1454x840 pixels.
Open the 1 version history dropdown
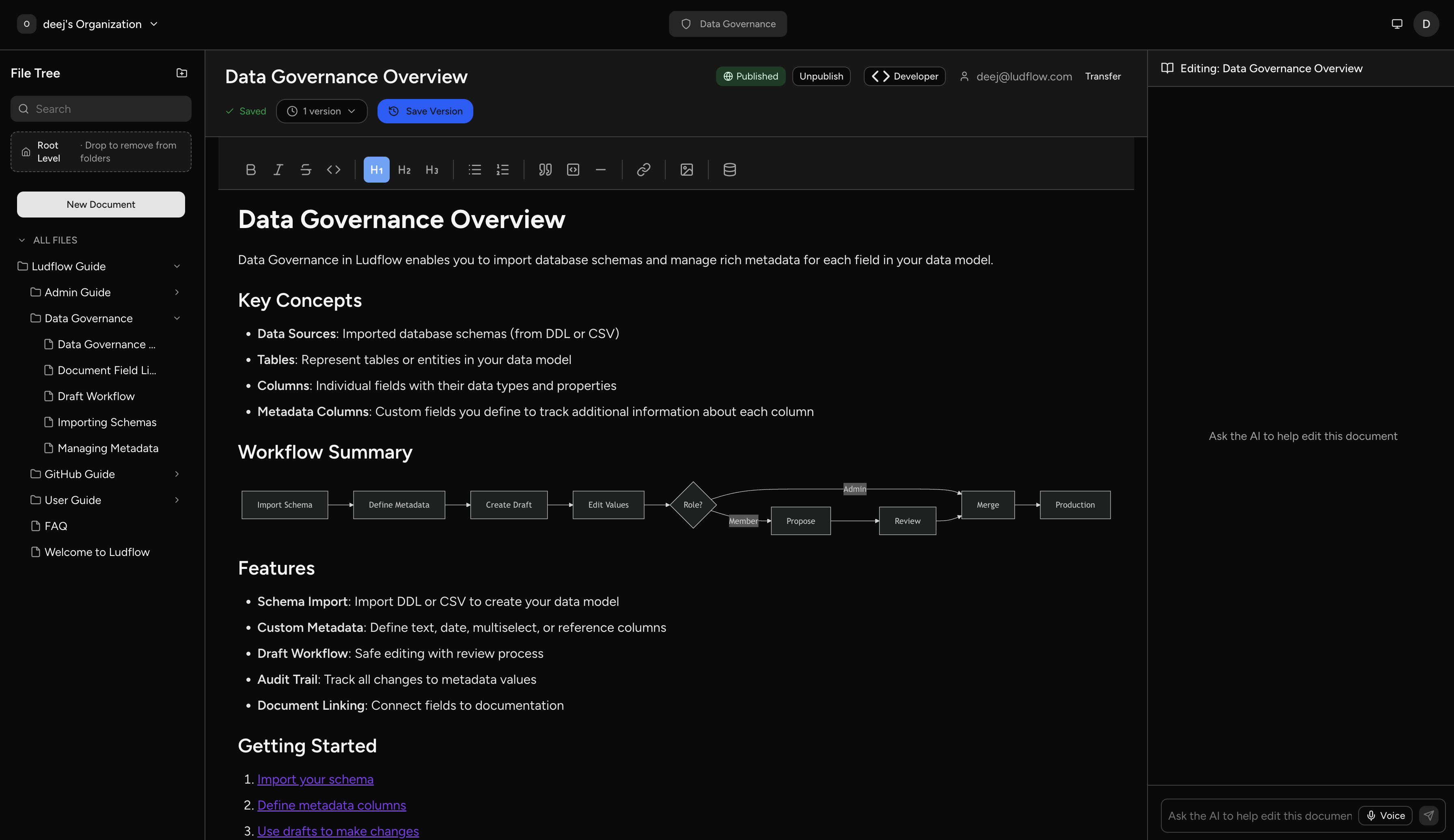pos(321,111)
